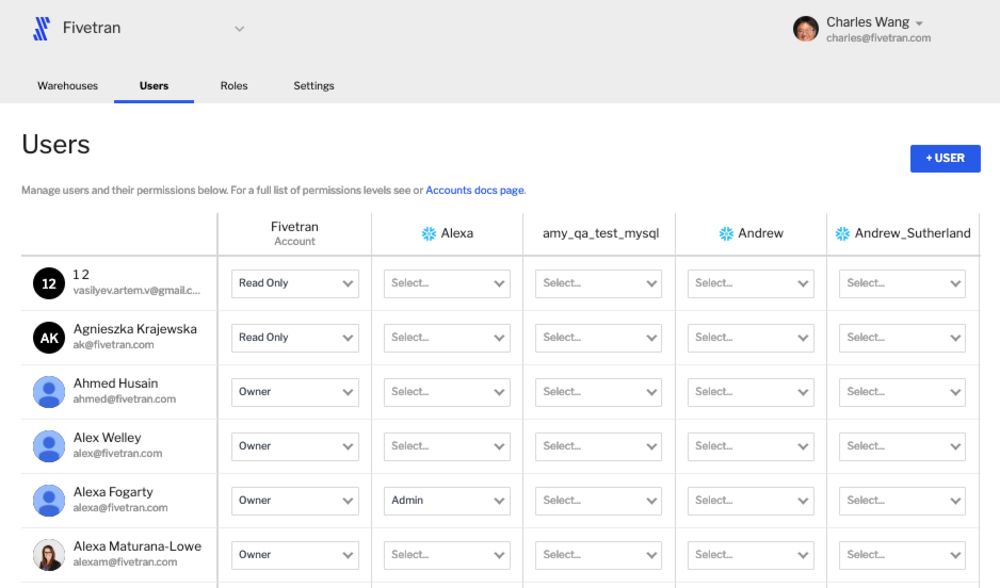Open amy_qa_test_mysql dropdown for Alex Welley

pos(598,446)
